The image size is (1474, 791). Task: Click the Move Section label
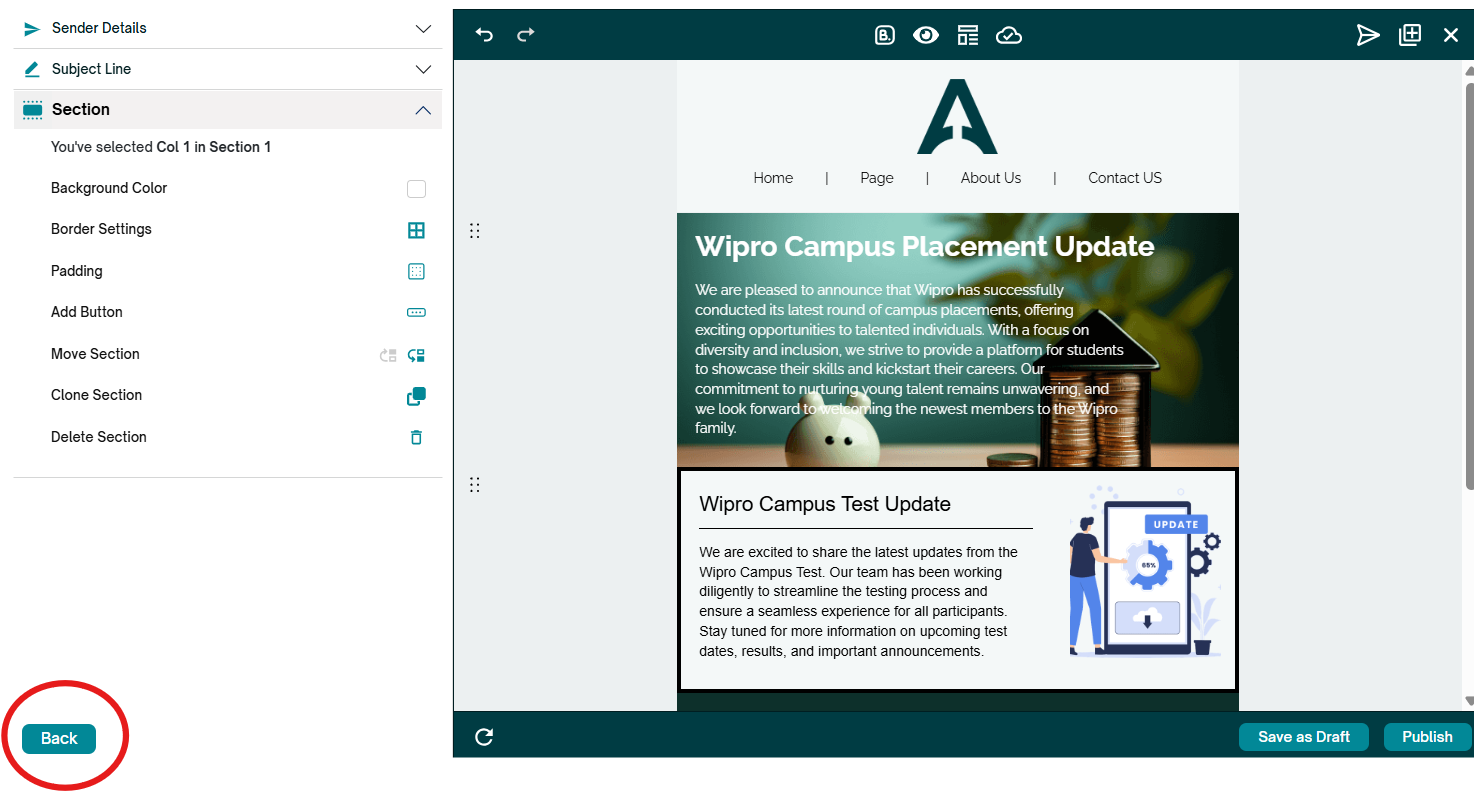tap(95, 354)
